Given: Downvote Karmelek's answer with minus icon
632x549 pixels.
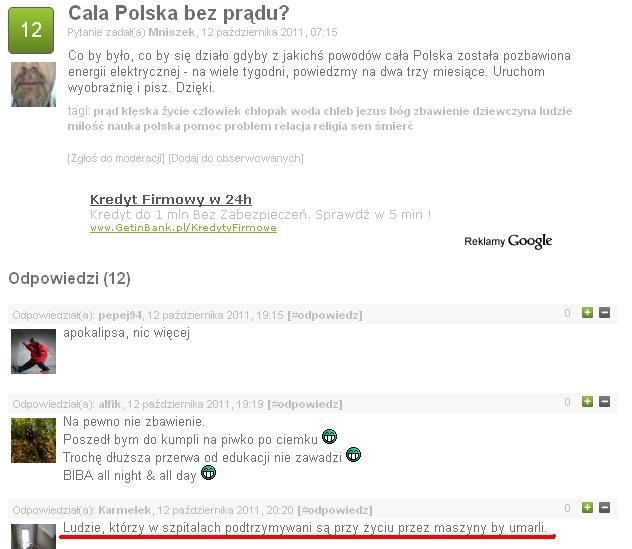Looking at the screenshot, I should click(x=604, y=507).
